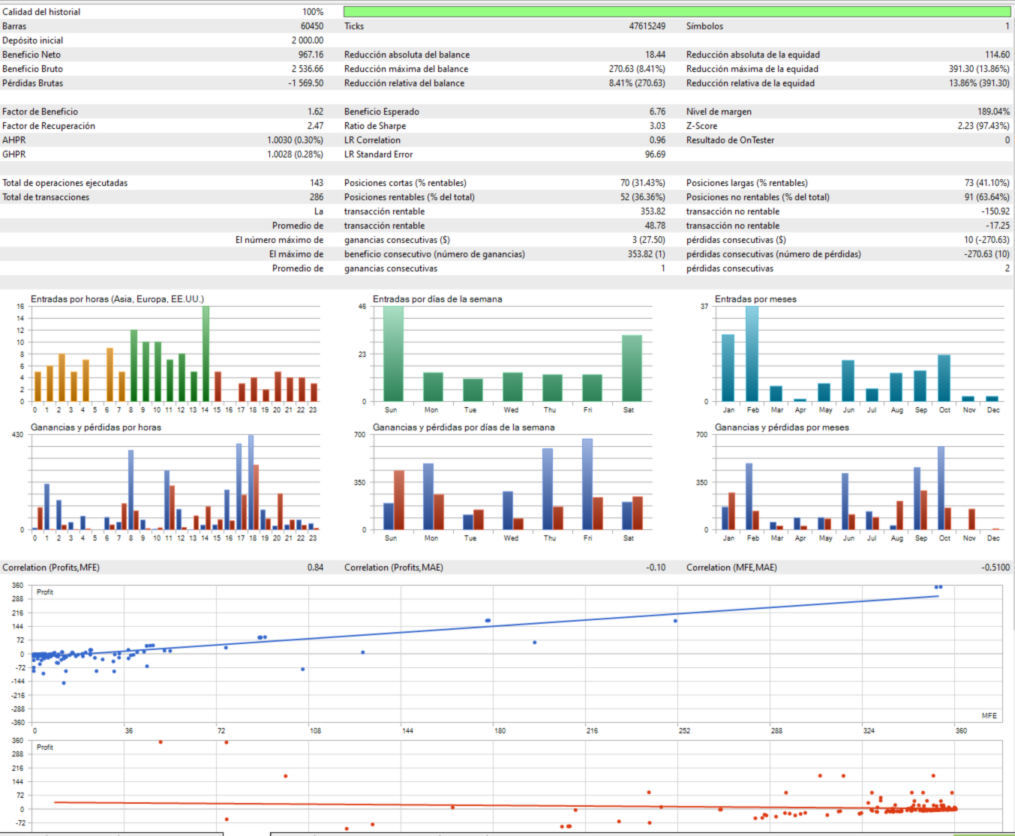Click the October profit bar in monthly chart
The image size is (1015, 836).
point(941,488)
